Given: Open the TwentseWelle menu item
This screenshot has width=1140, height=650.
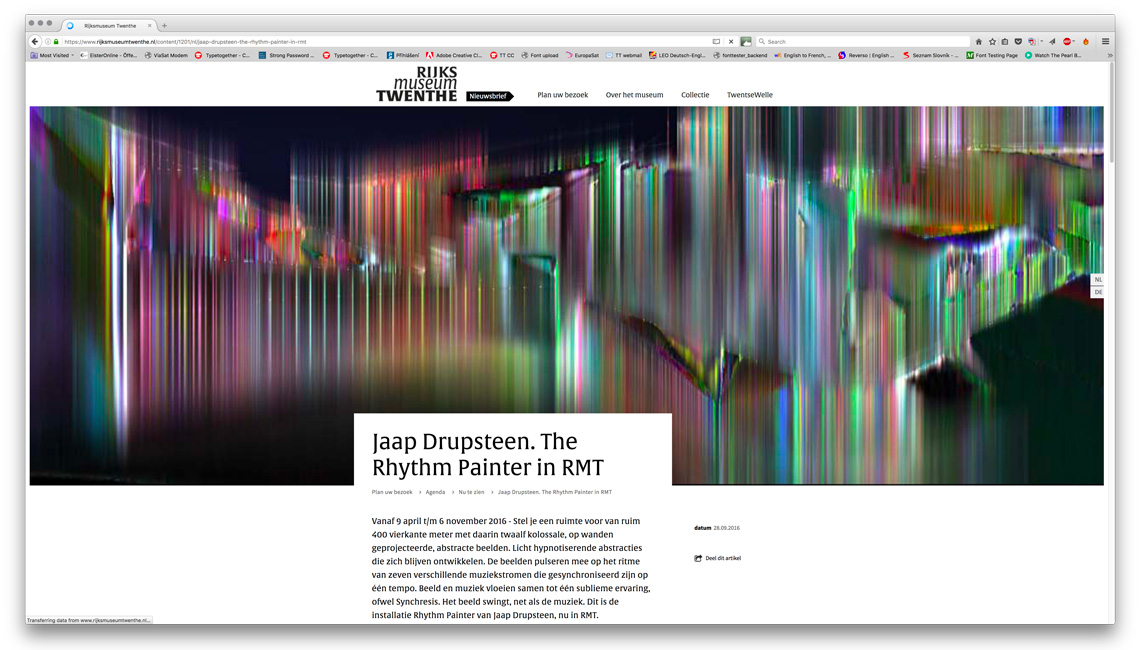Looking at the screenshot, I should [750, 95].
